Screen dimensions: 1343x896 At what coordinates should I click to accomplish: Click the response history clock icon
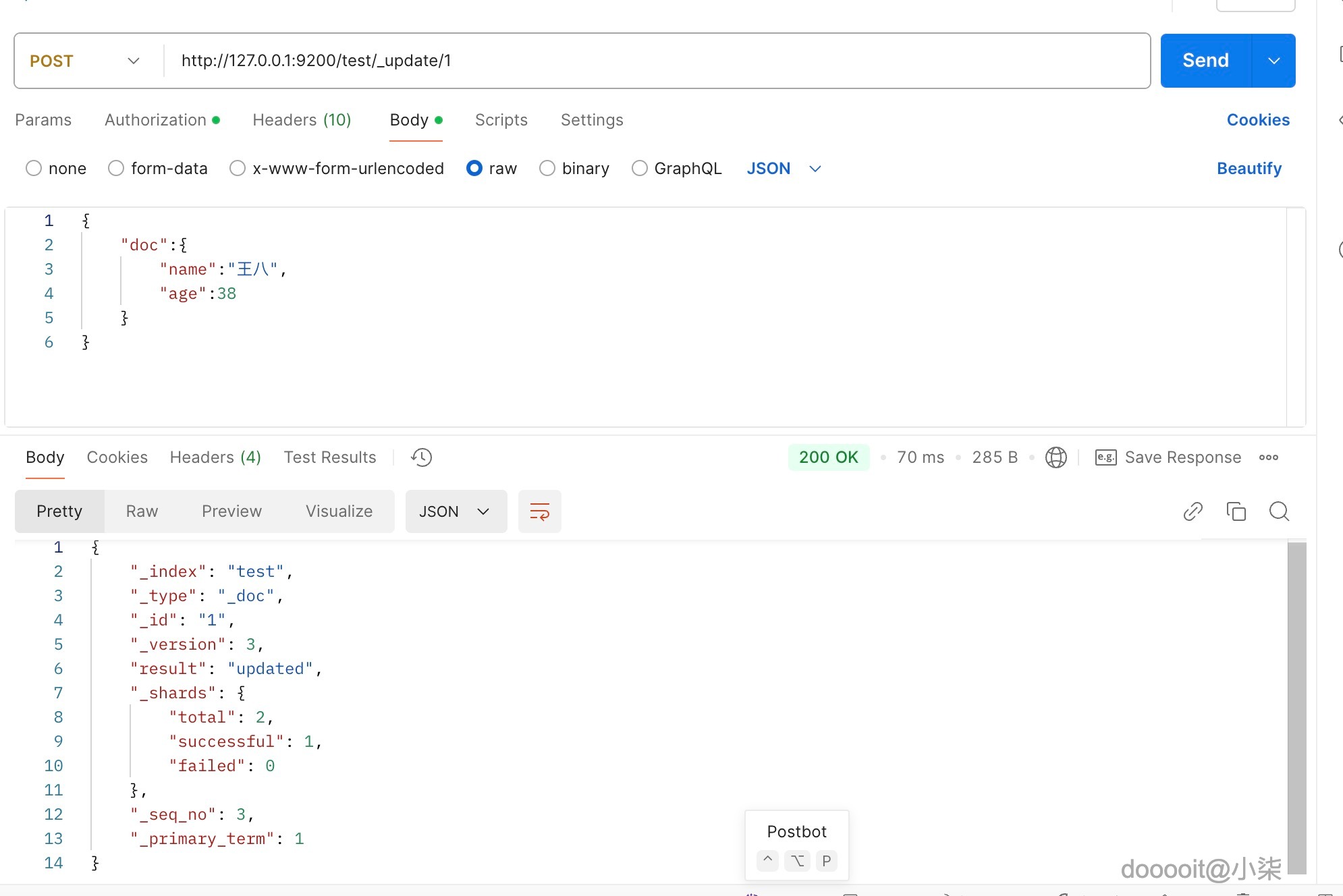pyautogui.click(x=421, y=457)
